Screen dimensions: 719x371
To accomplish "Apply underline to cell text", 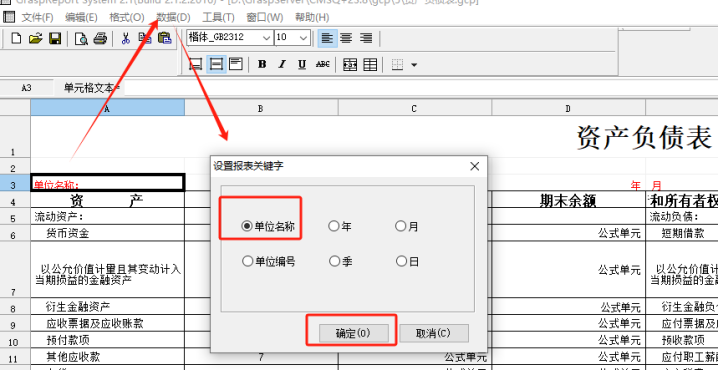I will pyautogui.click(x=302, y=64).
